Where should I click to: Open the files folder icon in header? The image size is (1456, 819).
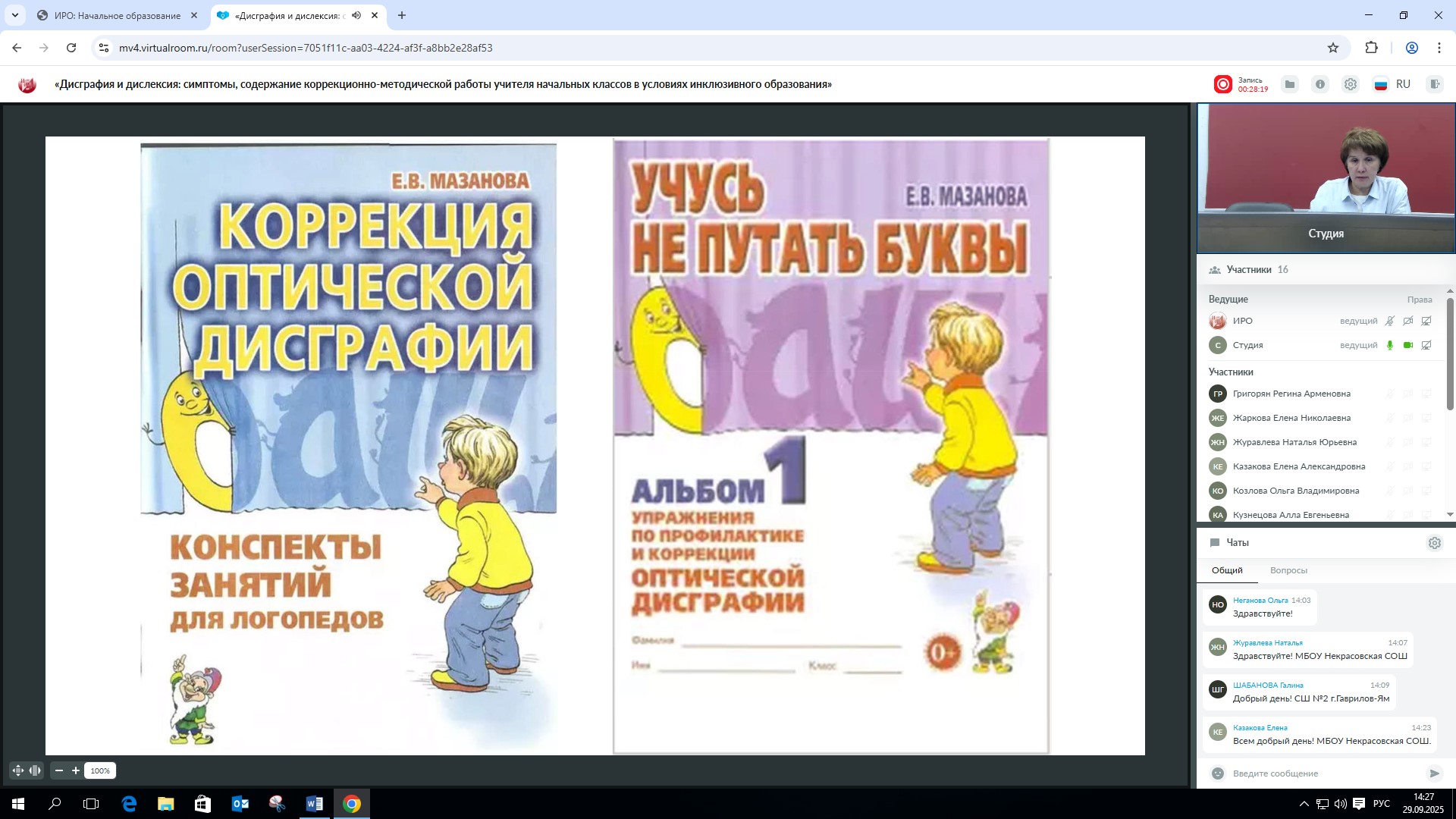[1289, 84]
